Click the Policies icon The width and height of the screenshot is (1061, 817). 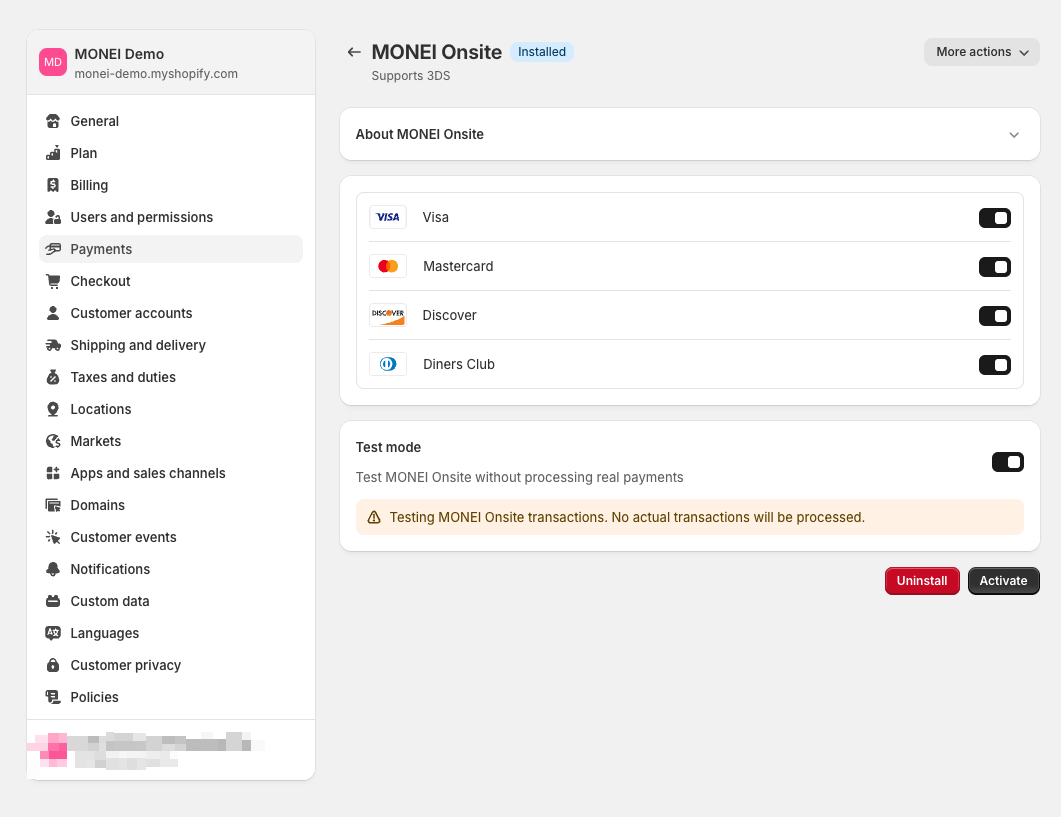pyautogui.click(x=53, y=697)
